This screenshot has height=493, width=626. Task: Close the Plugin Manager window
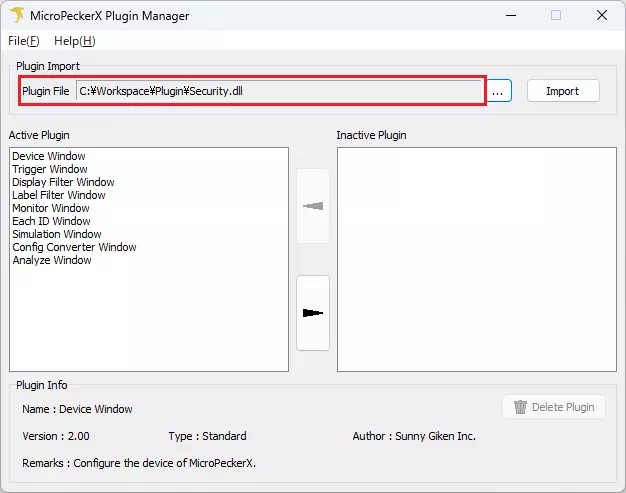coord(602,16)
